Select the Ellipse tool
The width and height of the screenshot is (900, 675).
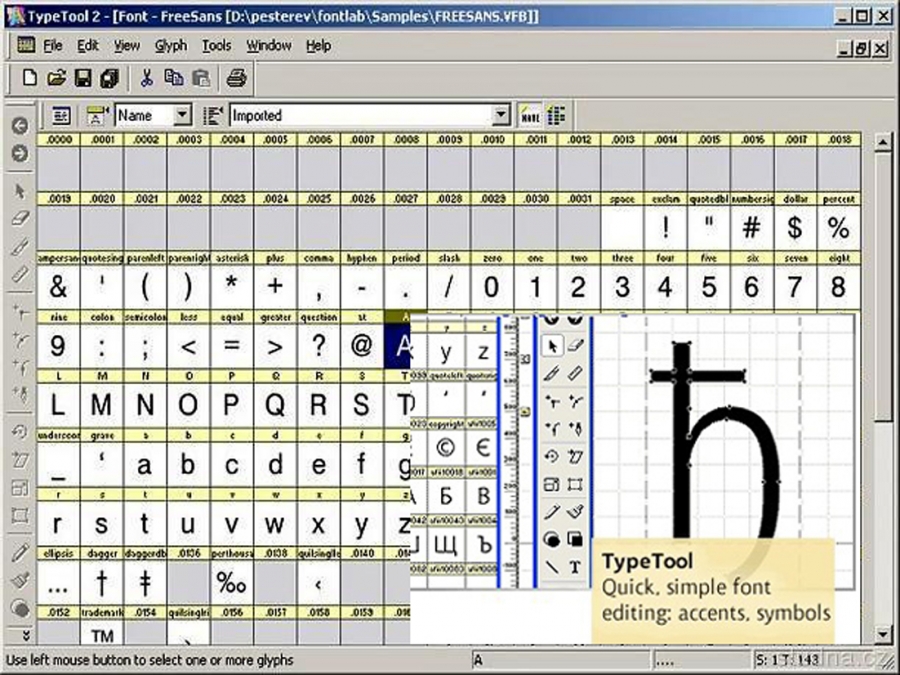pyautogui.click(x=20, y=608)
